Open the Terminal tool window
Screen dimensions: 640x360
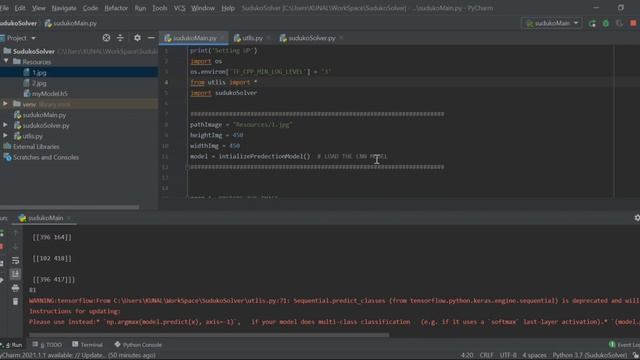coord(87,345)
